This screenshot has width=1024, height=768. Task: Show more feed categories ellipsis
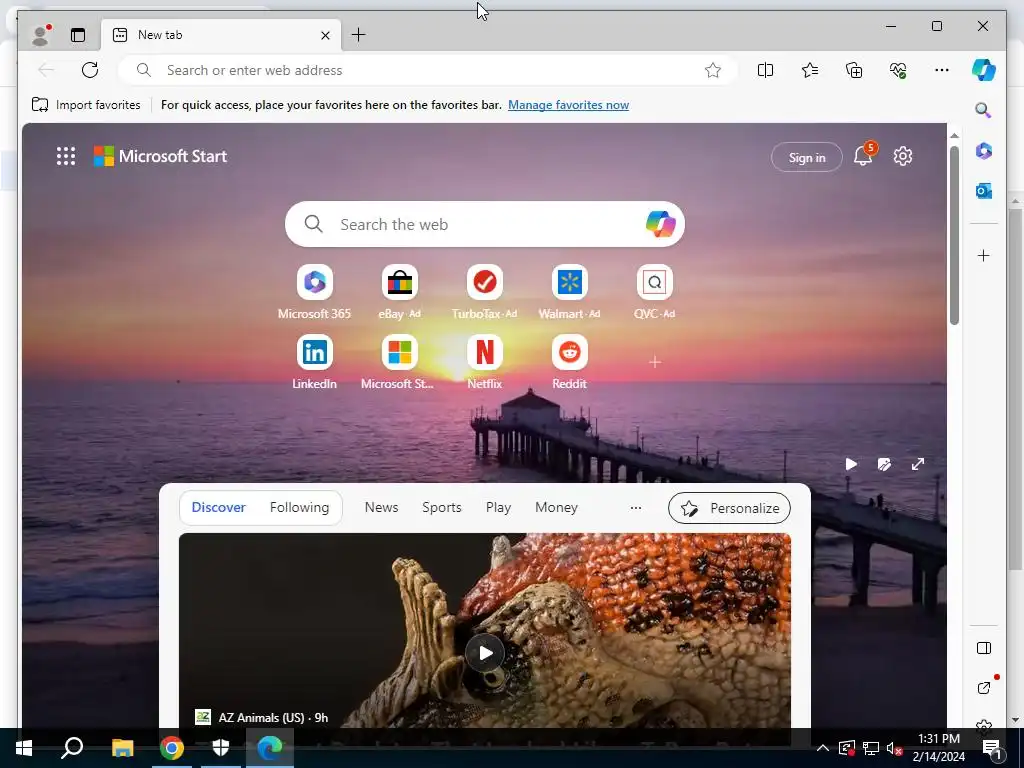[635, 507]
